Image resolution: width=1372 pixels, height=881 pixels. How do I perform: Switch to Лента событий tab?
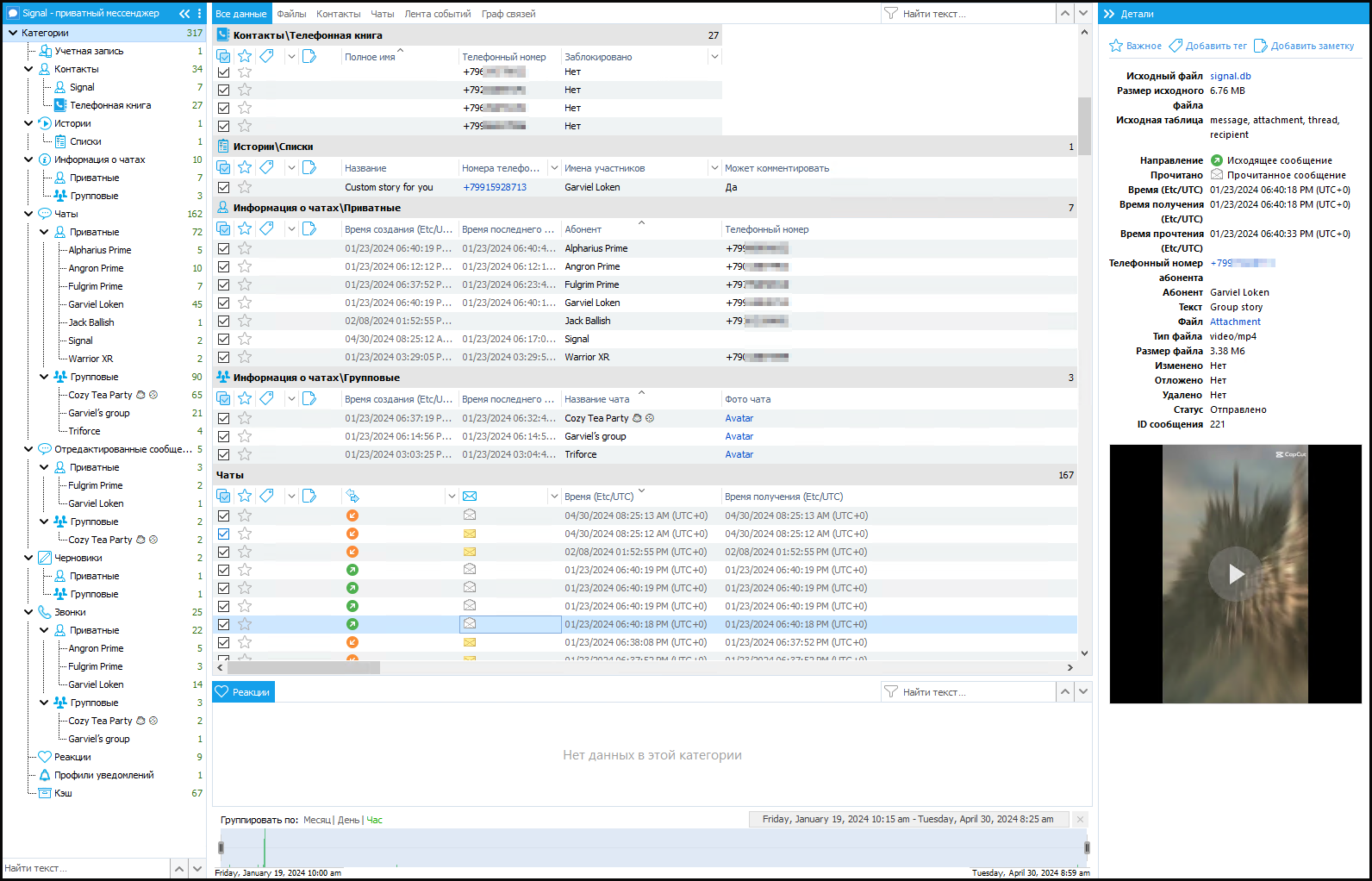click(x=438, y=14)
